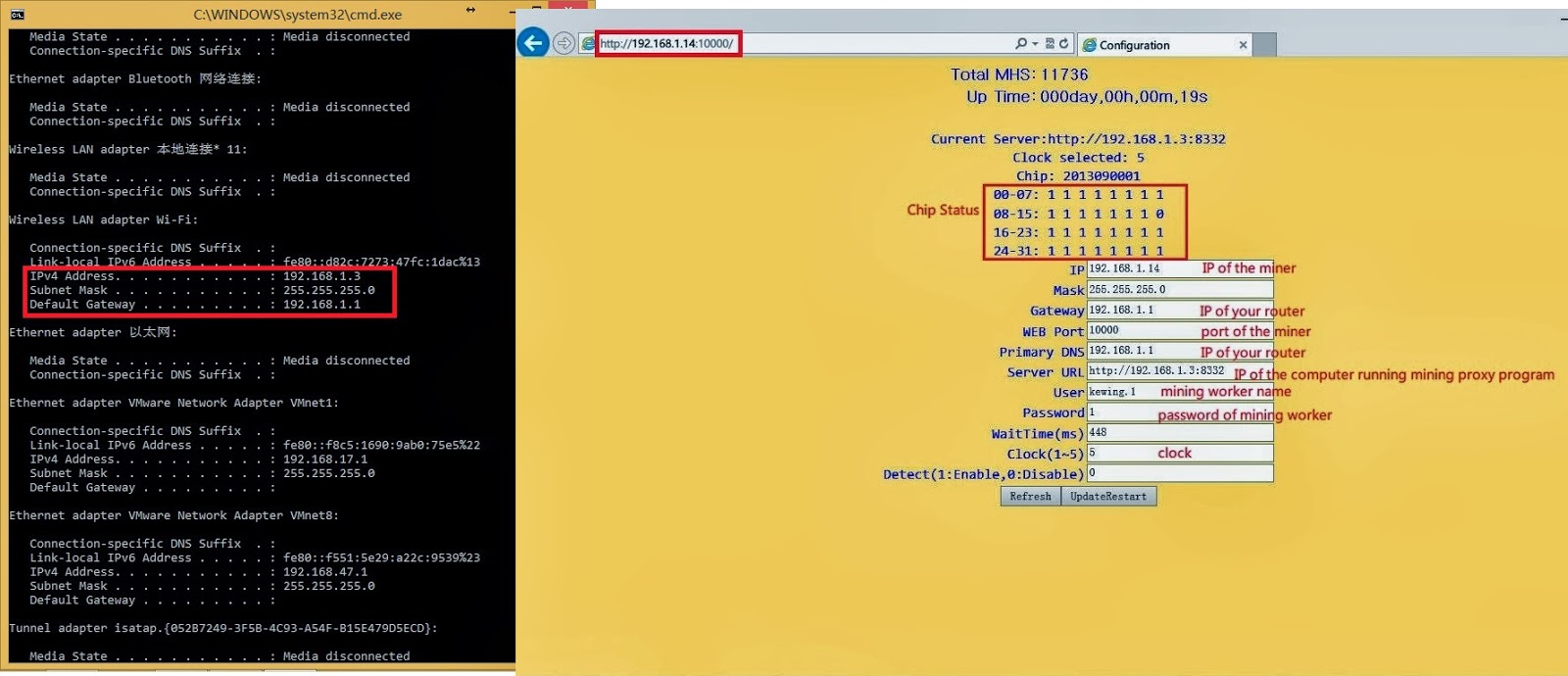This screenshot has height=676, width=1568.
Task: Click 'Wireless LAN adapter Wi-Fi:' heading in cmd
Action: 104,220
